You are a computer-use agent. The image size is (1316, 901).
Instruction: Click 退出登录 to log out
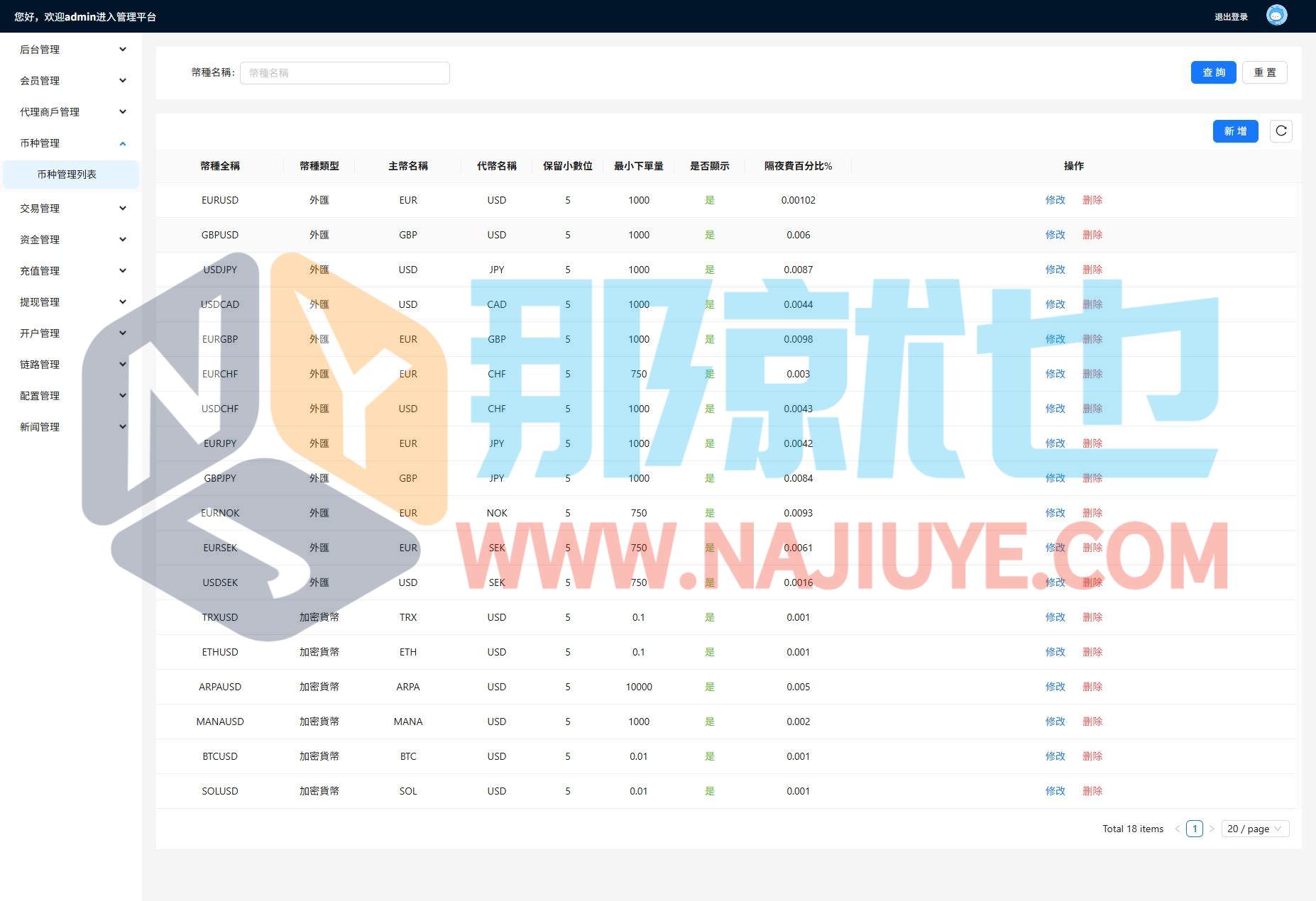click(x=1231, y=17)
